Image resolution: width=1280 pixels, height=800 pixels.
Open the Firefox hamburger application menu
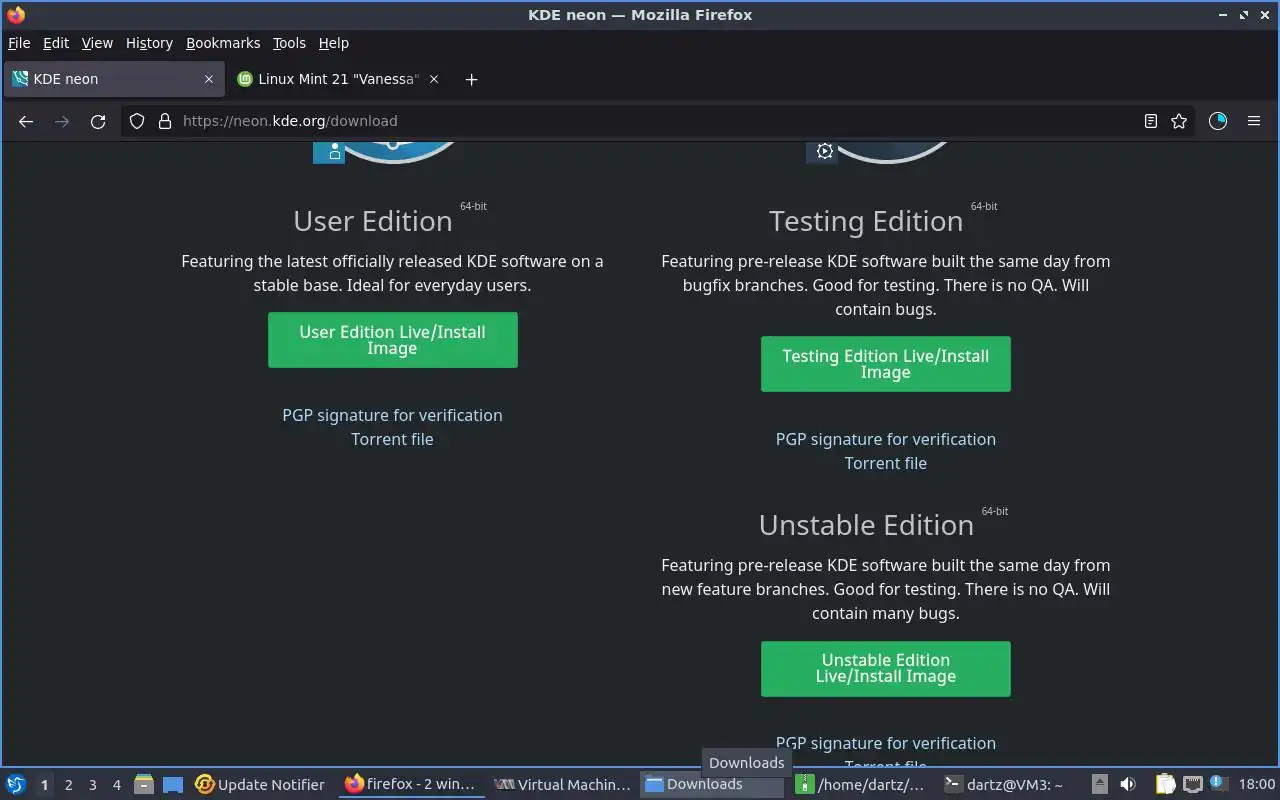pos(1254,121)
